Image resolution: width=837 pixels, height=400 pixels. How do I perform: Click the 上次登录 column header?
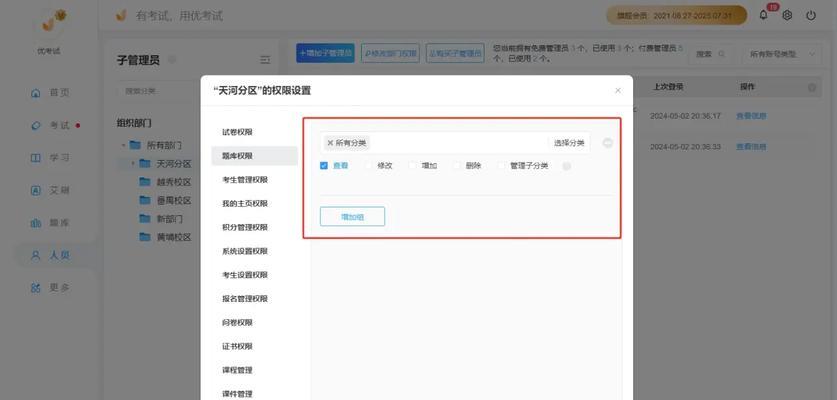(x=668, y=87)
